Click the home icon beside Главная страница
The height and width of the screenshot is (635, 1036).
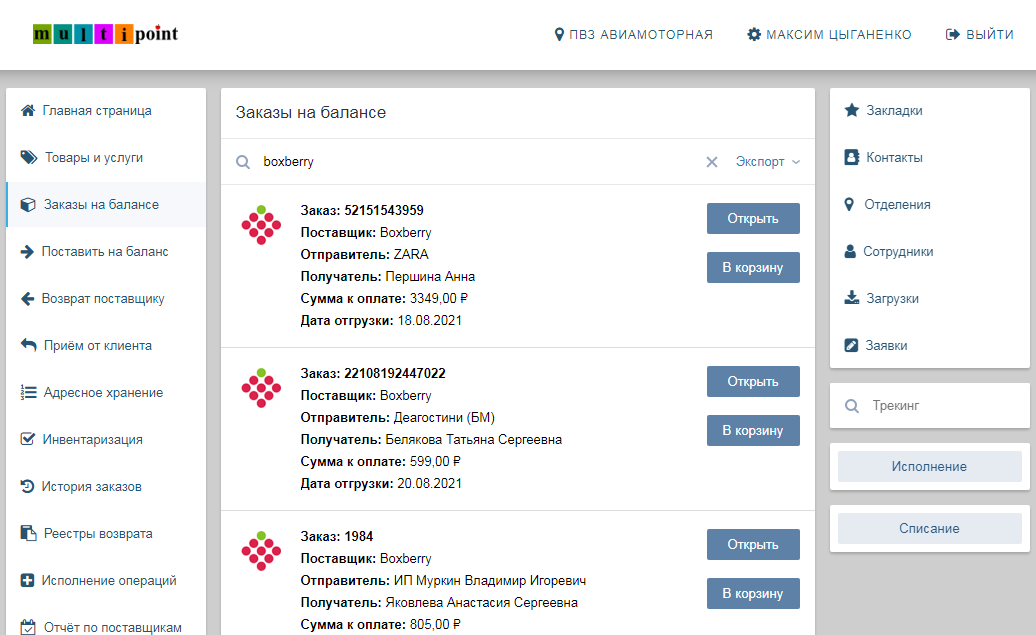[28, 110]
